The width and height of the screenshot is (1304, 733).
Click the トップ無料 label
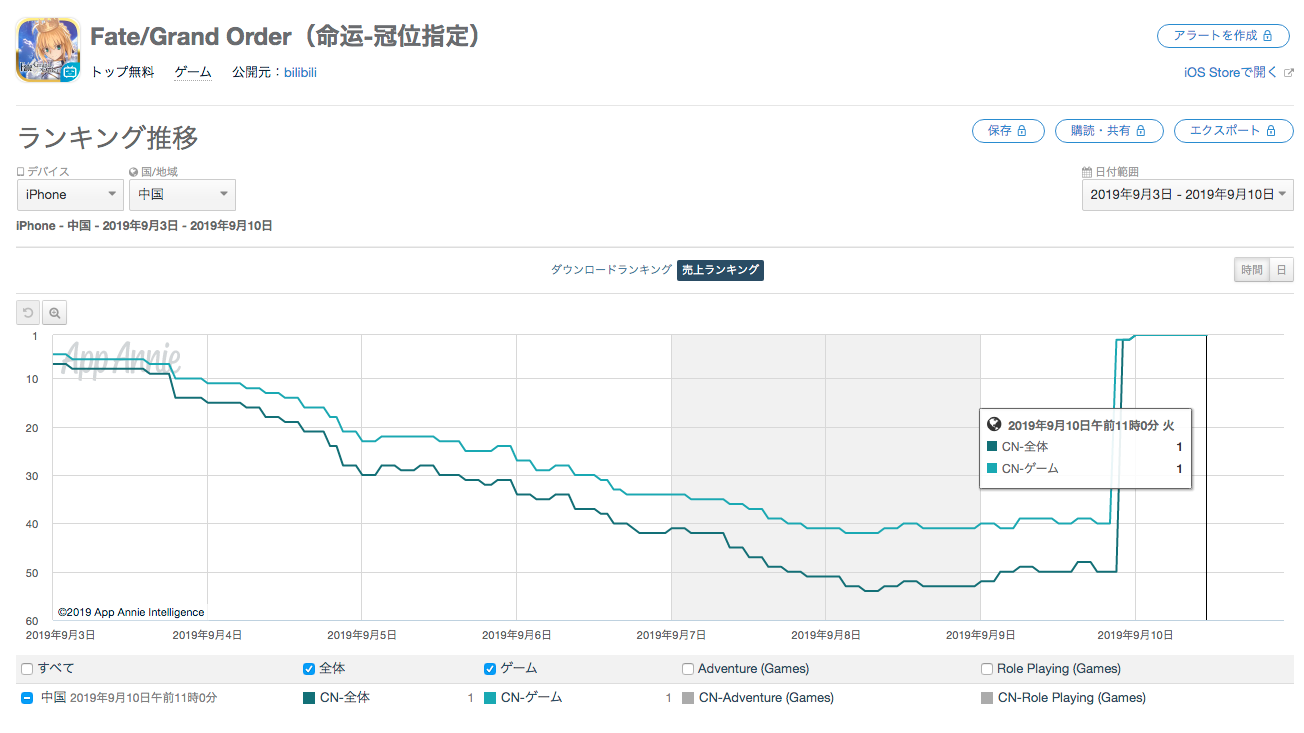(x=122, y=72)
